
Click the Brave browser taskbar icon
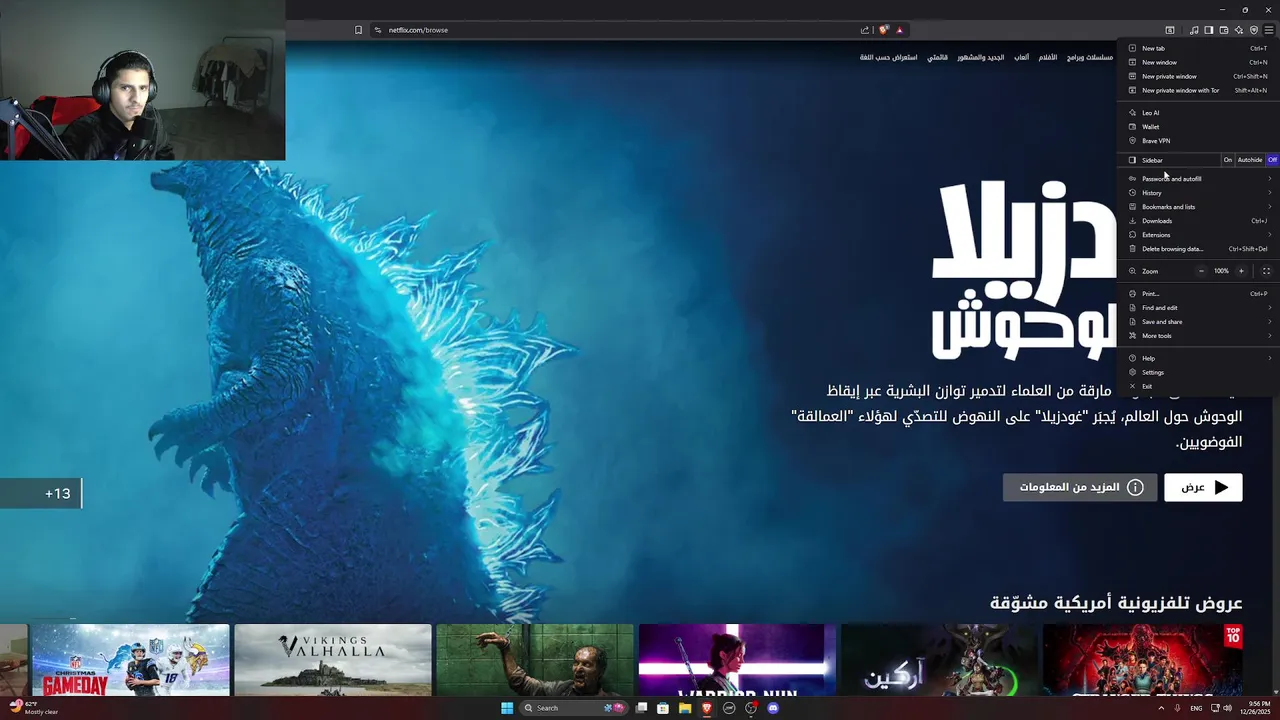click(707, 708)
